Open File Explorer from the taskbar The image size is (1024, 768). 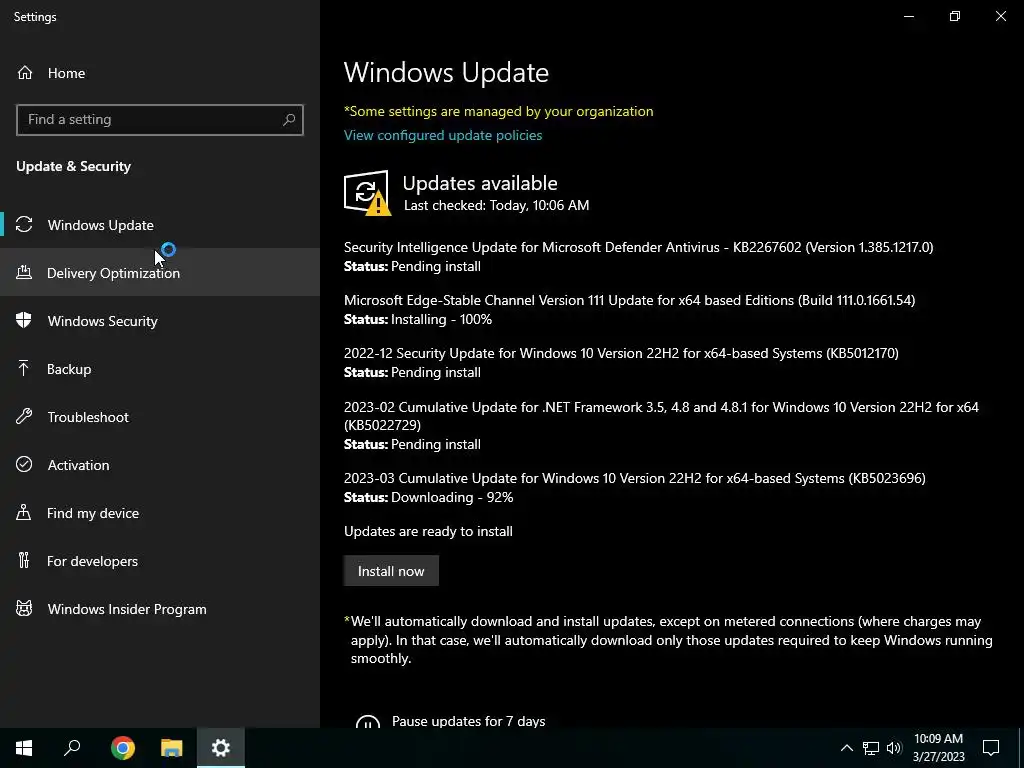pyautogui.click(x=172, y=748)
